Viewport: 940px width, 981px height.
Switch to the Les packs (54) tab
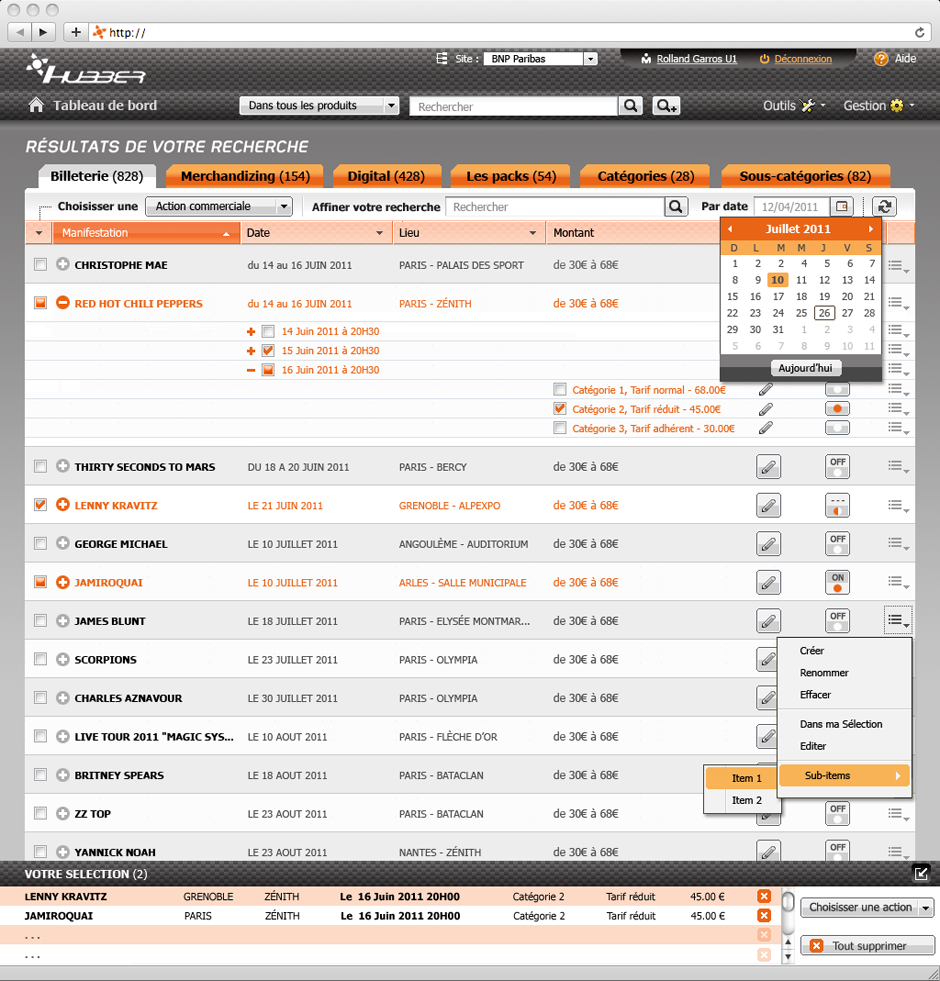[x=511, y=176]
